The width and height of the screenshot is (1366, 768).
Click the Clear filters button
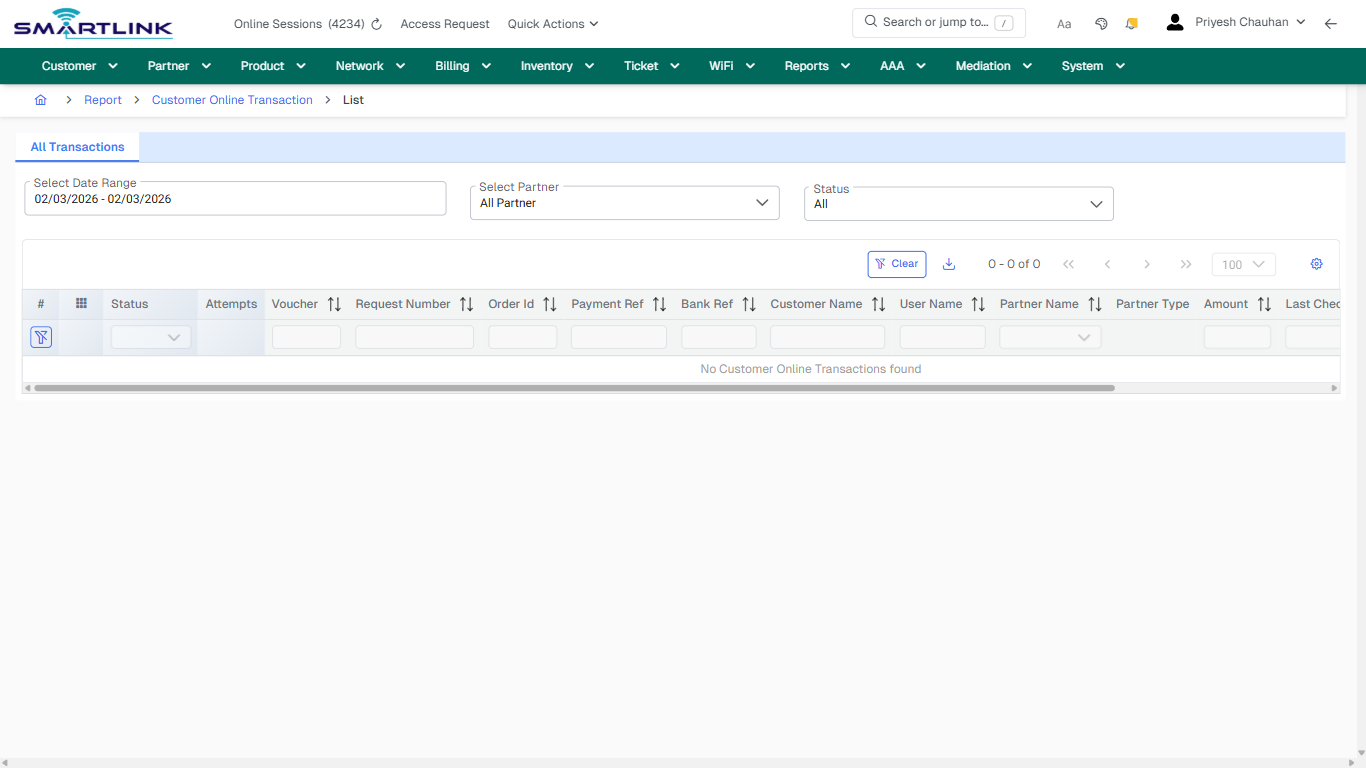coord(896,263)
